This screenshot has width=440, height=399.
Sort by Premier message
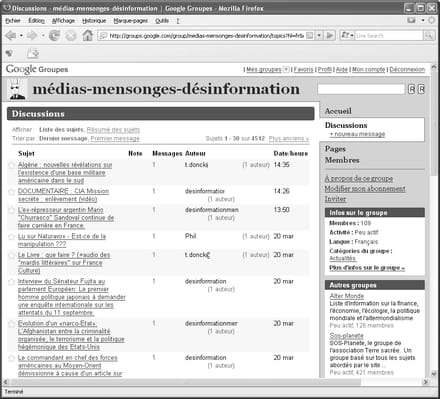(x=115, y=138)
